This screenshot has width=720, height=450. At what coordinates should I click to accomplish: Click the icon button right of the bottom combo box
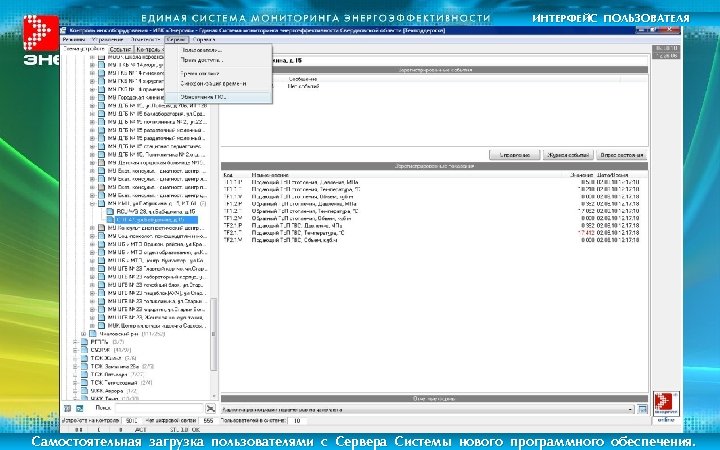click(x=642, y=409)
